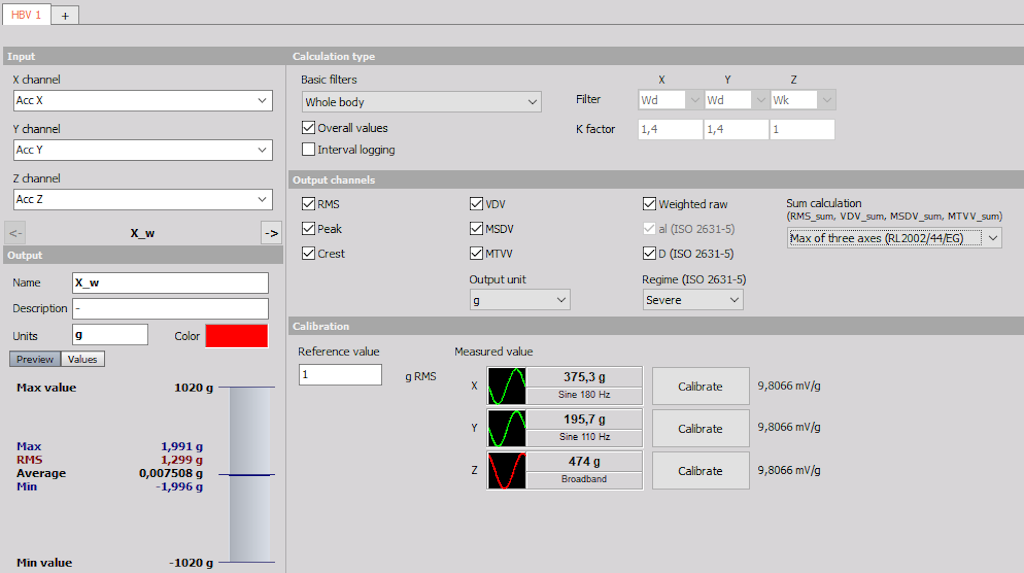Open the Regime Severe dropdown
This screenshot has height=573, width=1024.
tap(693, 300)
